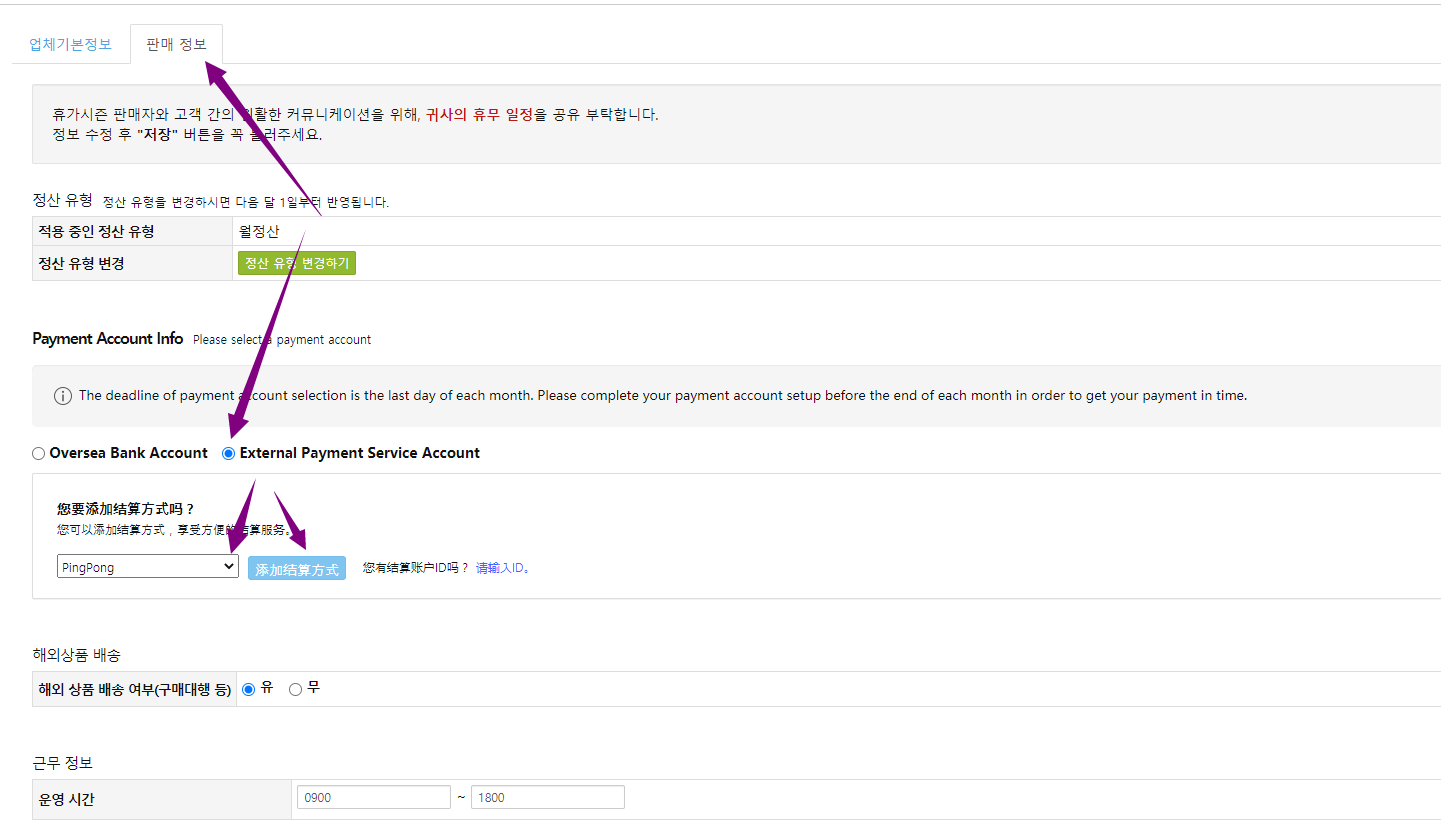Click the Payment Account Info heading
Viewport: 1441px width, 834px height.
pos(107,339)
